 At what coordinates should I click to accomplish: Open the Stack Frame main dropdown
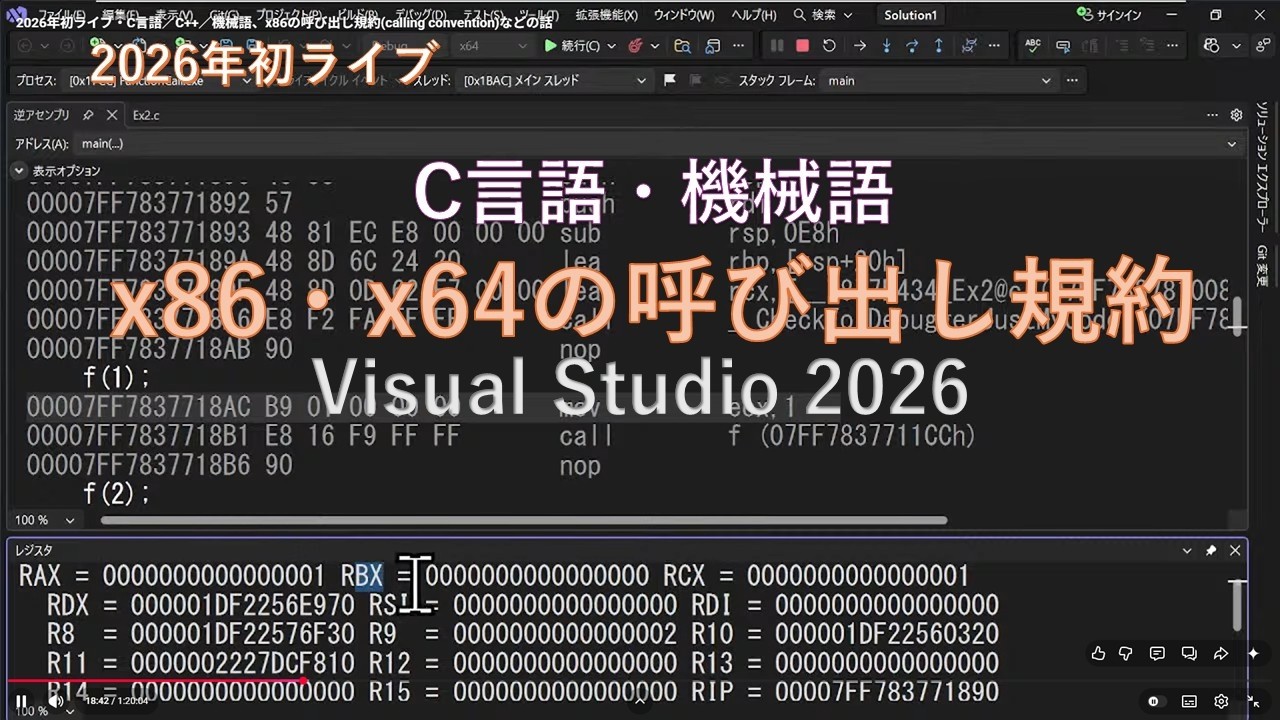[940, 80]
